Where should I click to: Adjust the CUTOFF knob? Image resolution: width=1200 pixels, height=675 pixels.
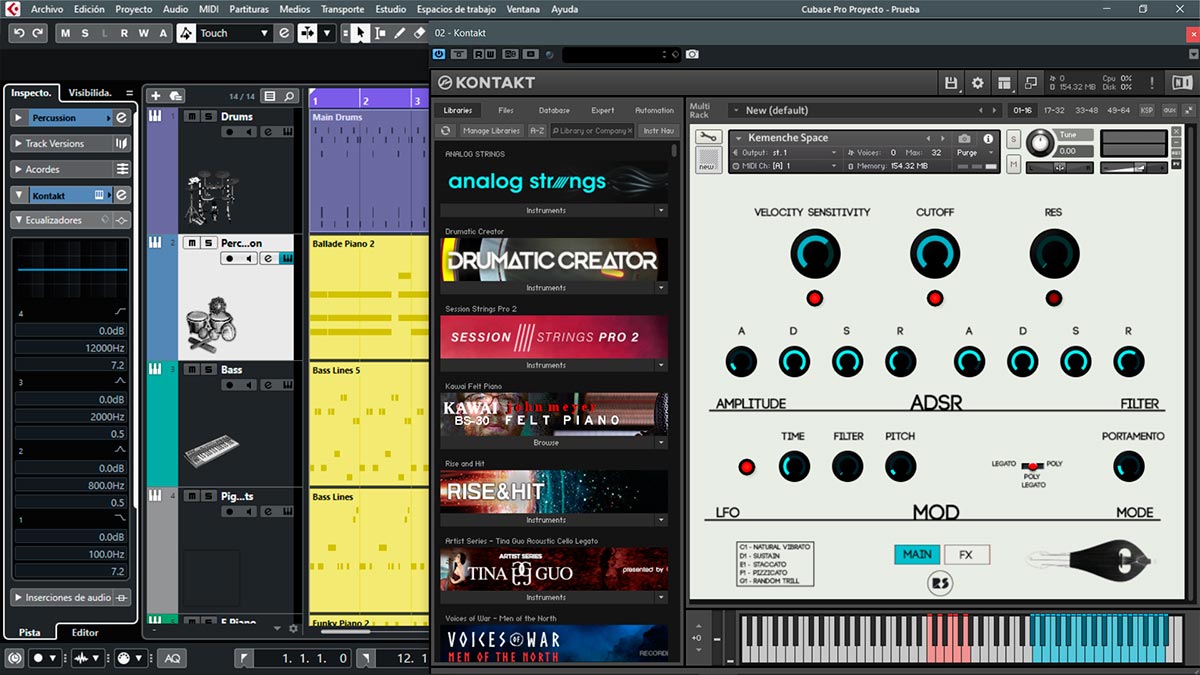coord(935,253)
